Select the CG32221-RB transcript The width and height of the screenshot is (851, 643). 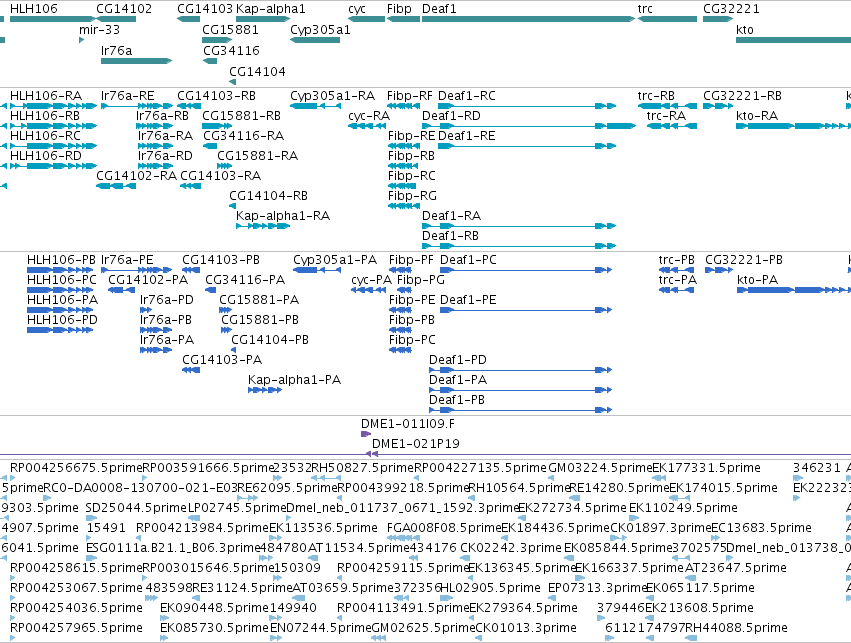718,106
